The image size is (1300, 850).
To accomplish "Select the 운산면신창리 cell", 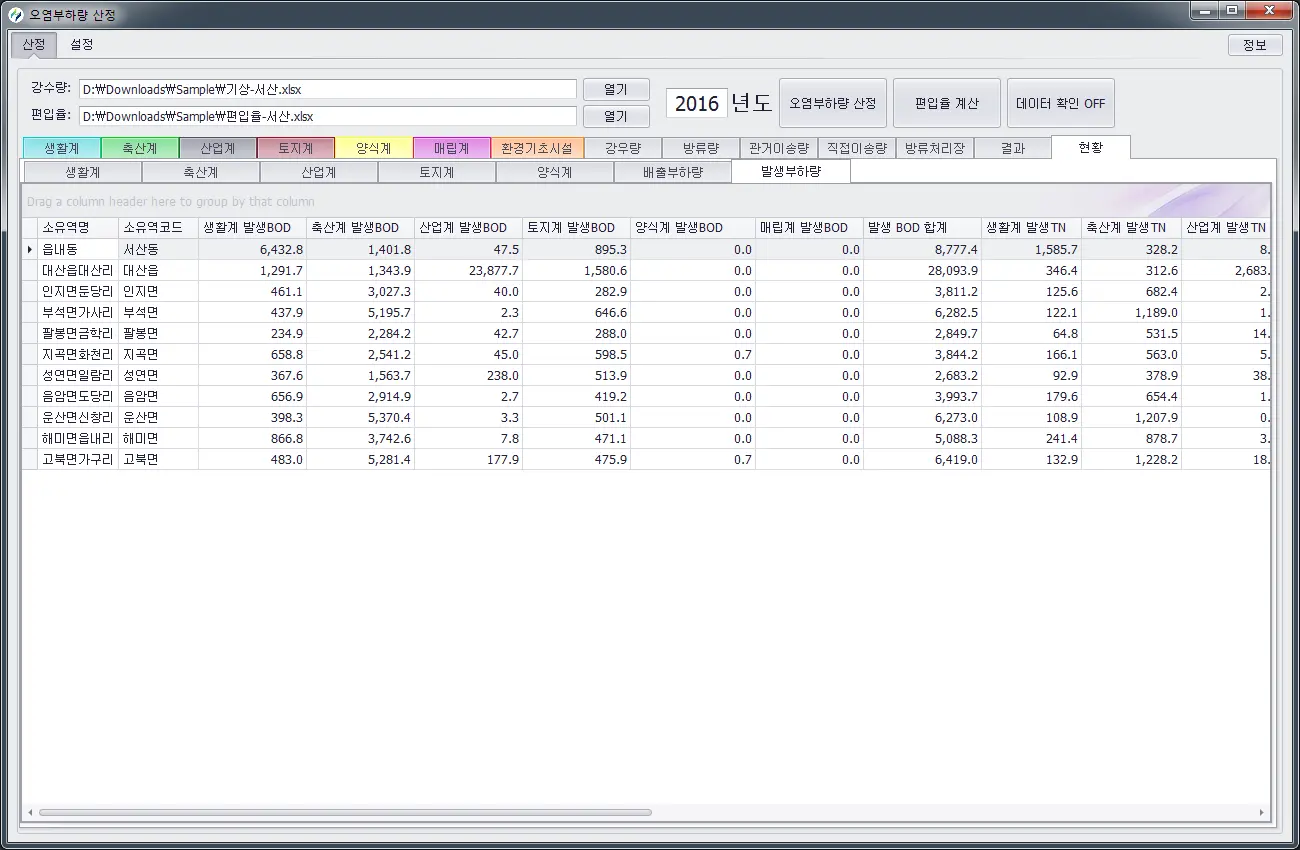I will [78, 417].
